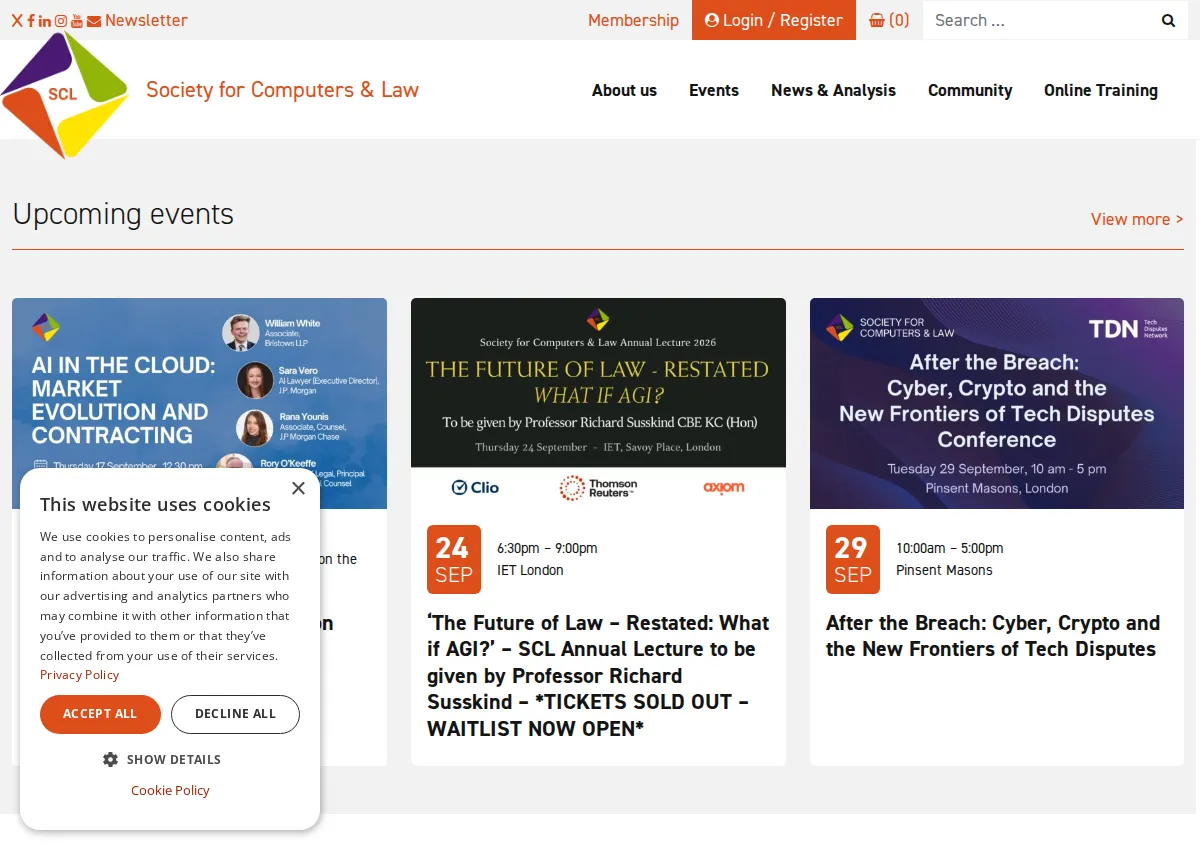The image size is (1200, 850).
Task: Click the cookie settings gear icon
Action: tap(110, 760)
